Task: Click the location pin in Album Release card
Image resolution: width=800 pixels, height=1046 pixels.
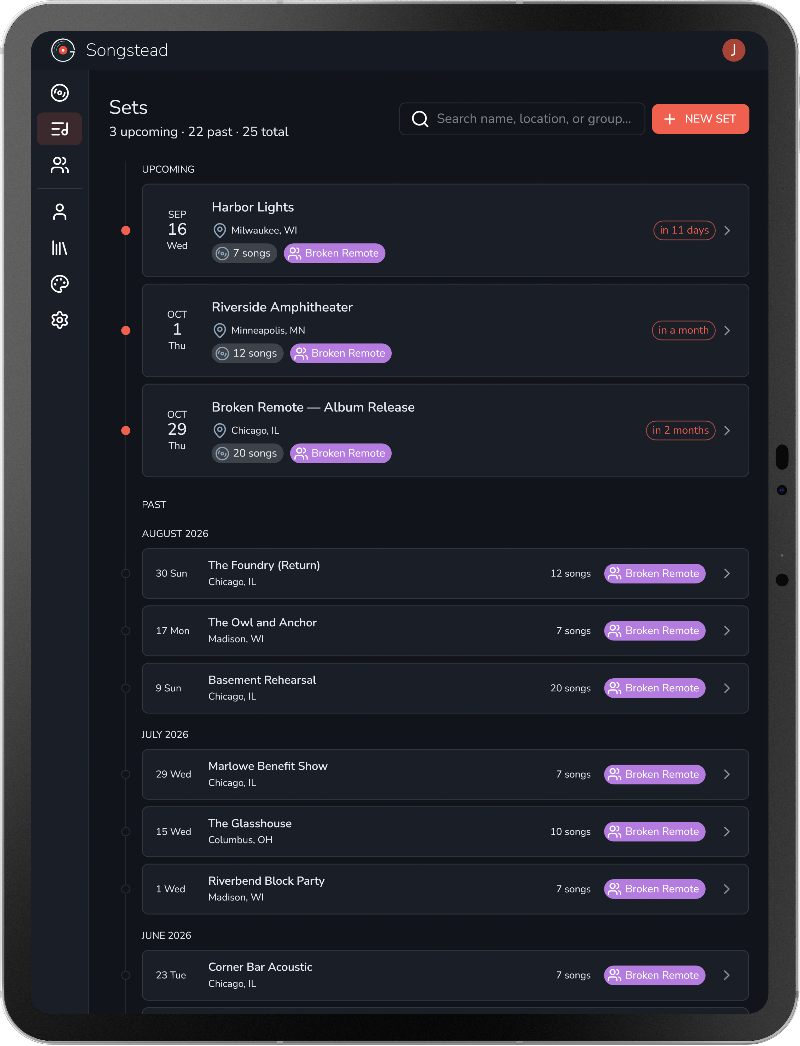Action: pyautogui.click(x=220, y=430)
